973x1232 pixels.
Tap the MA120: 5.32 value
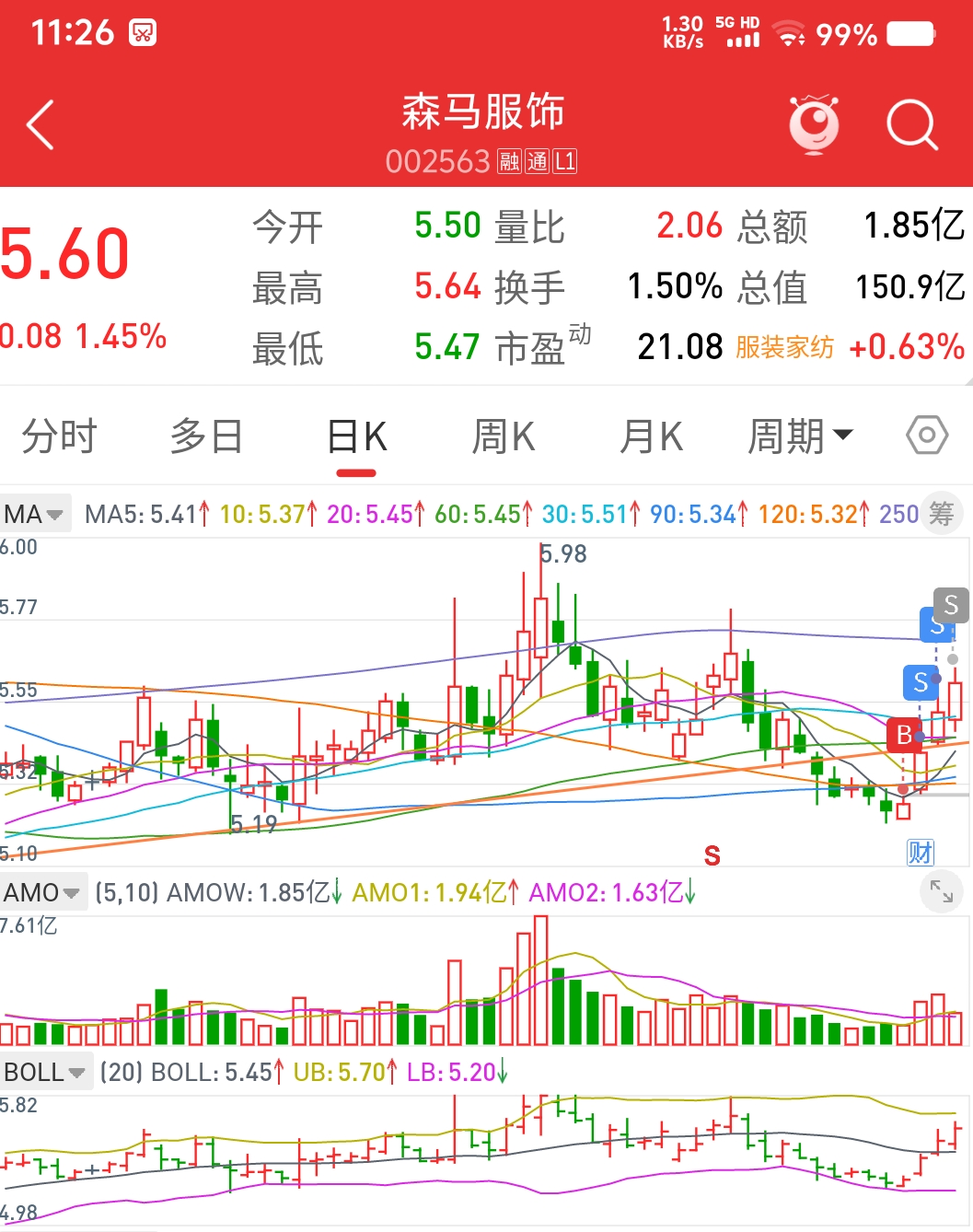pos(814,514)
